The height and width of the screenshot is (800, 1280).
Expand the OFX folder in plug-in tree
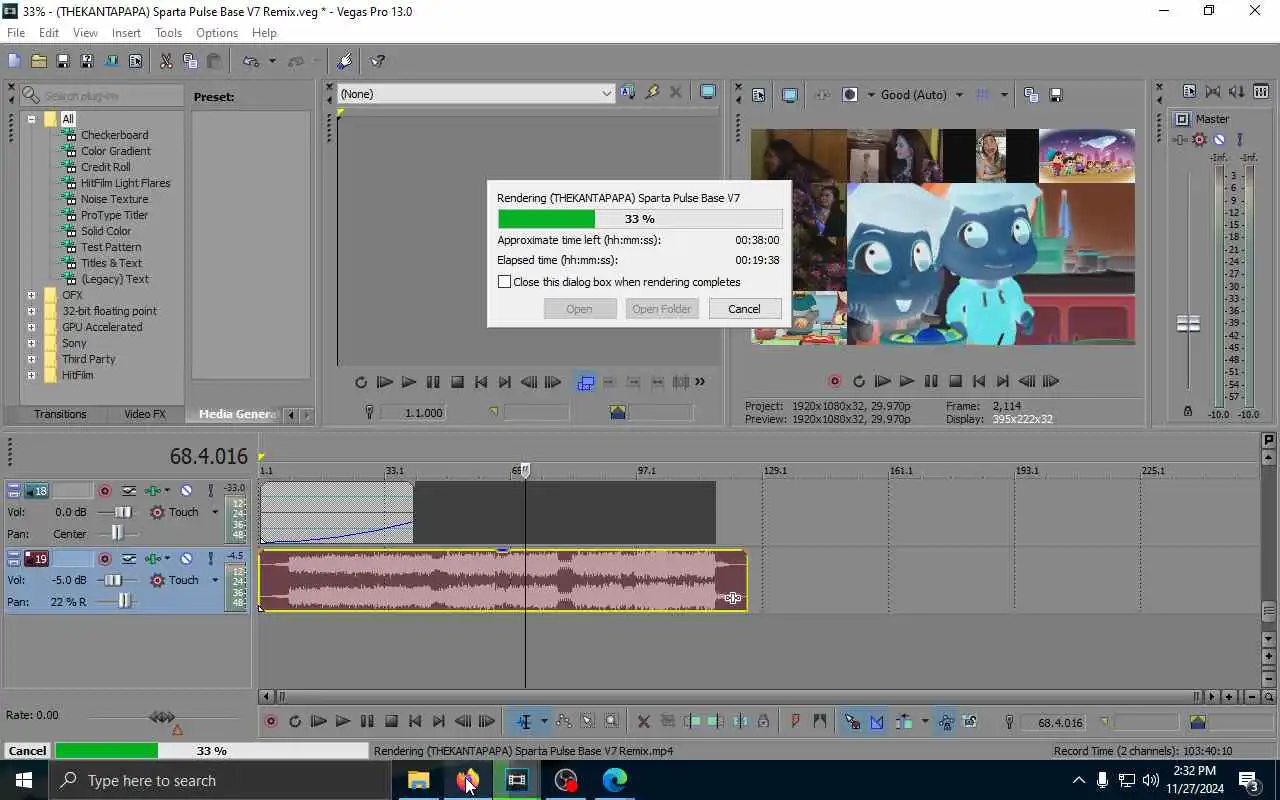pyautogui.click(x=31, y=295)
